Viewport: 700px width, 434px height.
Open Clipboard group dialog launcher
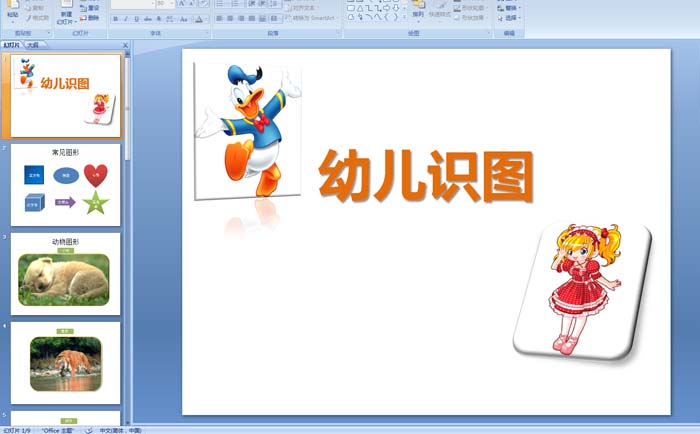pos(49,33)
